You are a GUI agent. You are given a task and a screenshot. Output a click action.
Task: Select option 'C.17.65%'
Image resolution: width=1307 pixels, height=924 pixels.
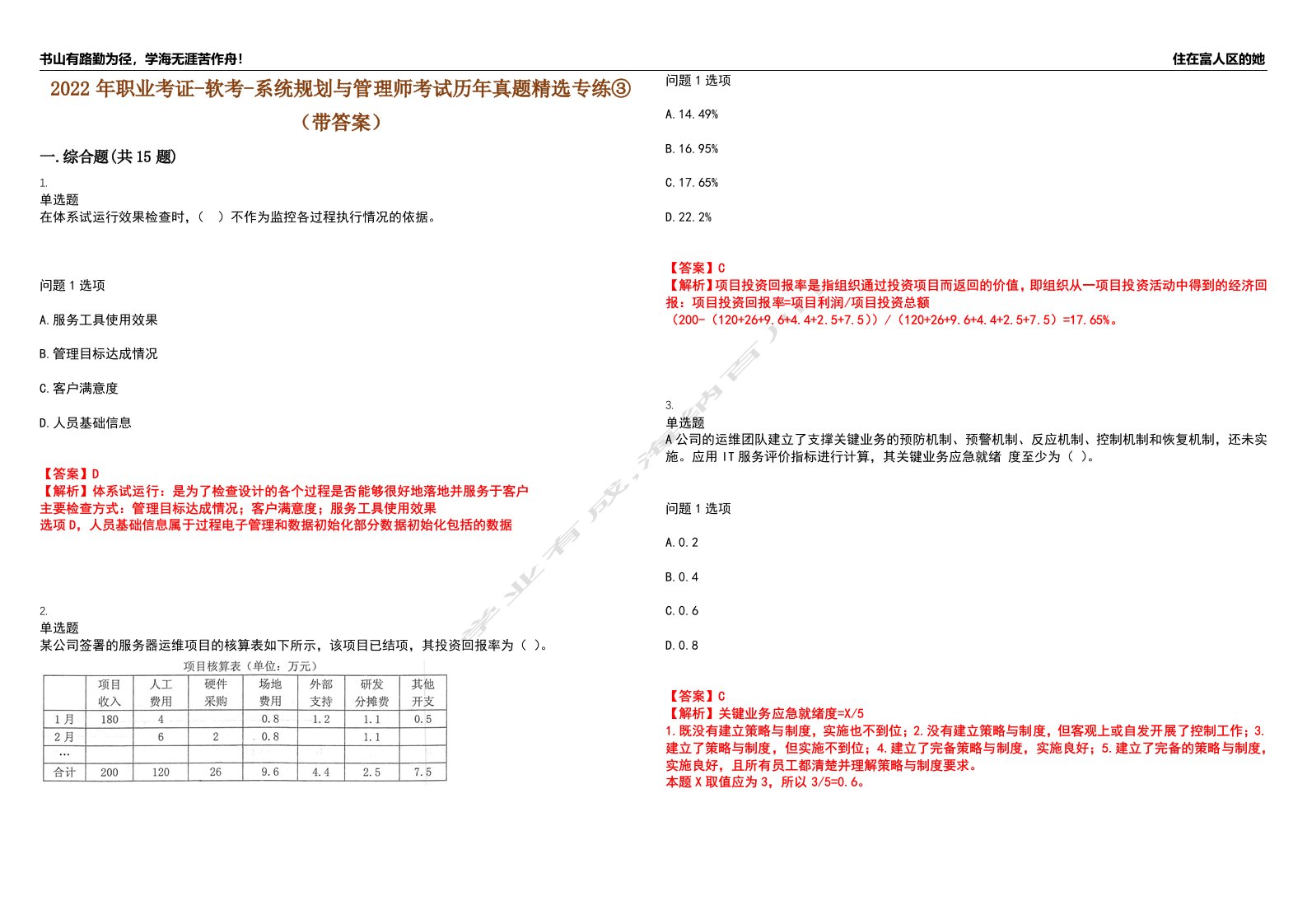click(x=692, y=183)
